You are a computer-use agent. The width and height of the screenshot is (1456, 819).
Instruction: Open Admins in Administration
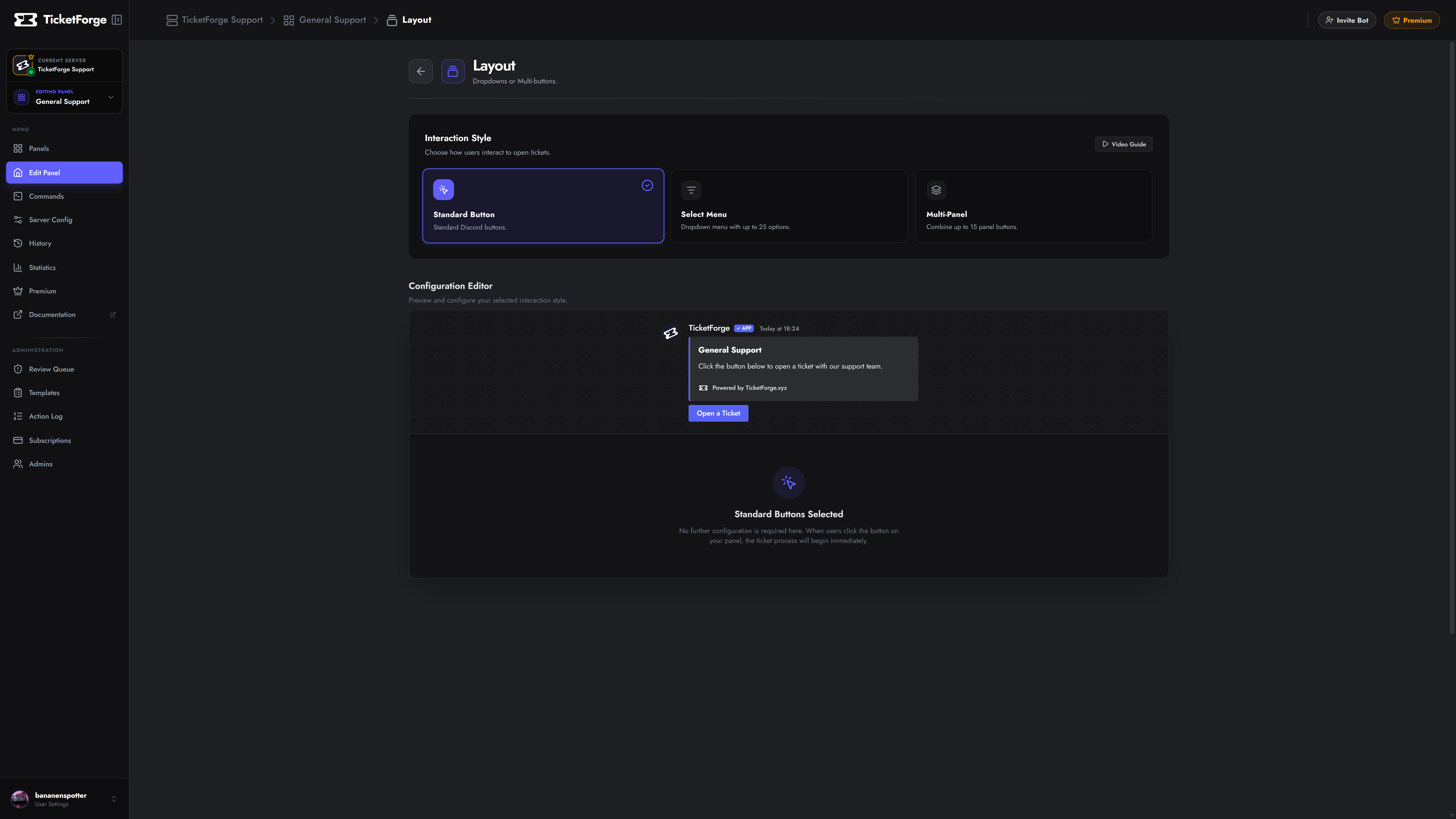pos(64,464)
